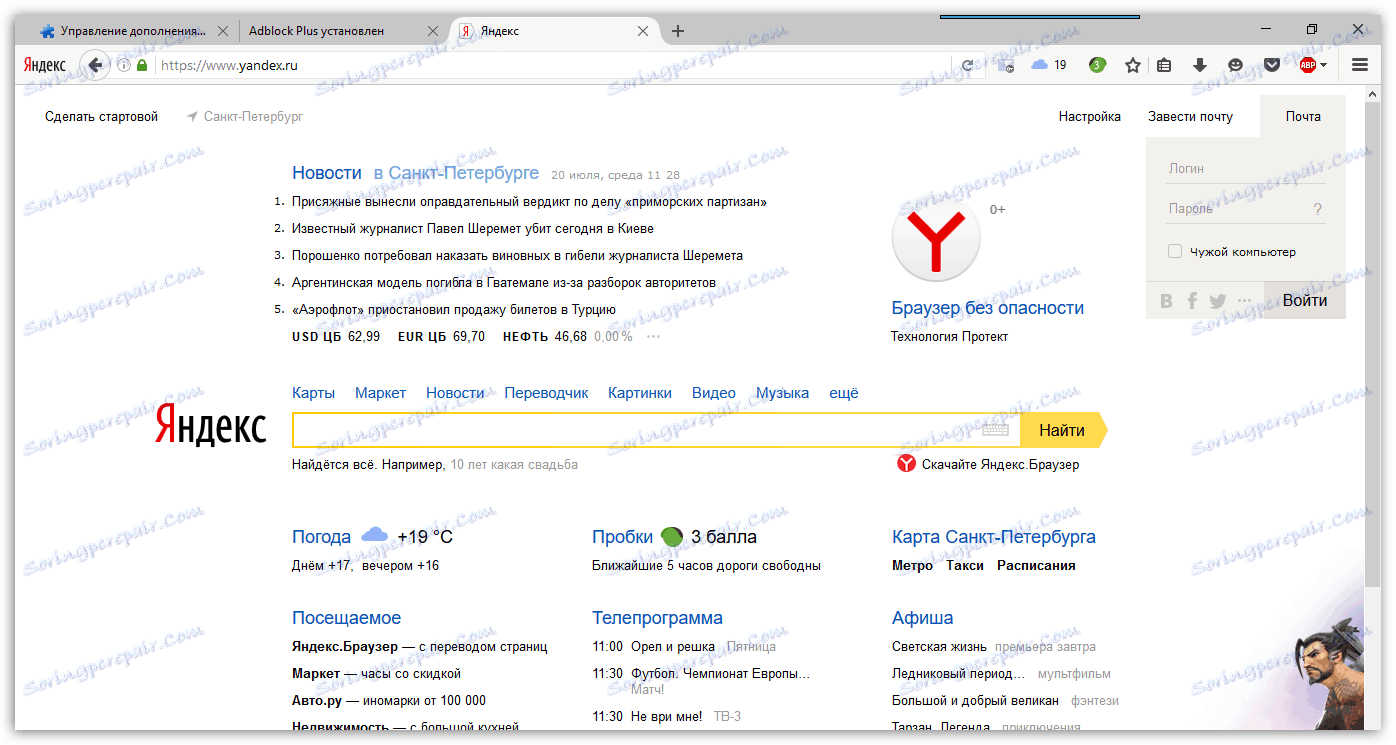The height and width of the screenshot is (745, 1396).
Task: Open the virtual keyboard icon in search
Action: click(996, 430)
